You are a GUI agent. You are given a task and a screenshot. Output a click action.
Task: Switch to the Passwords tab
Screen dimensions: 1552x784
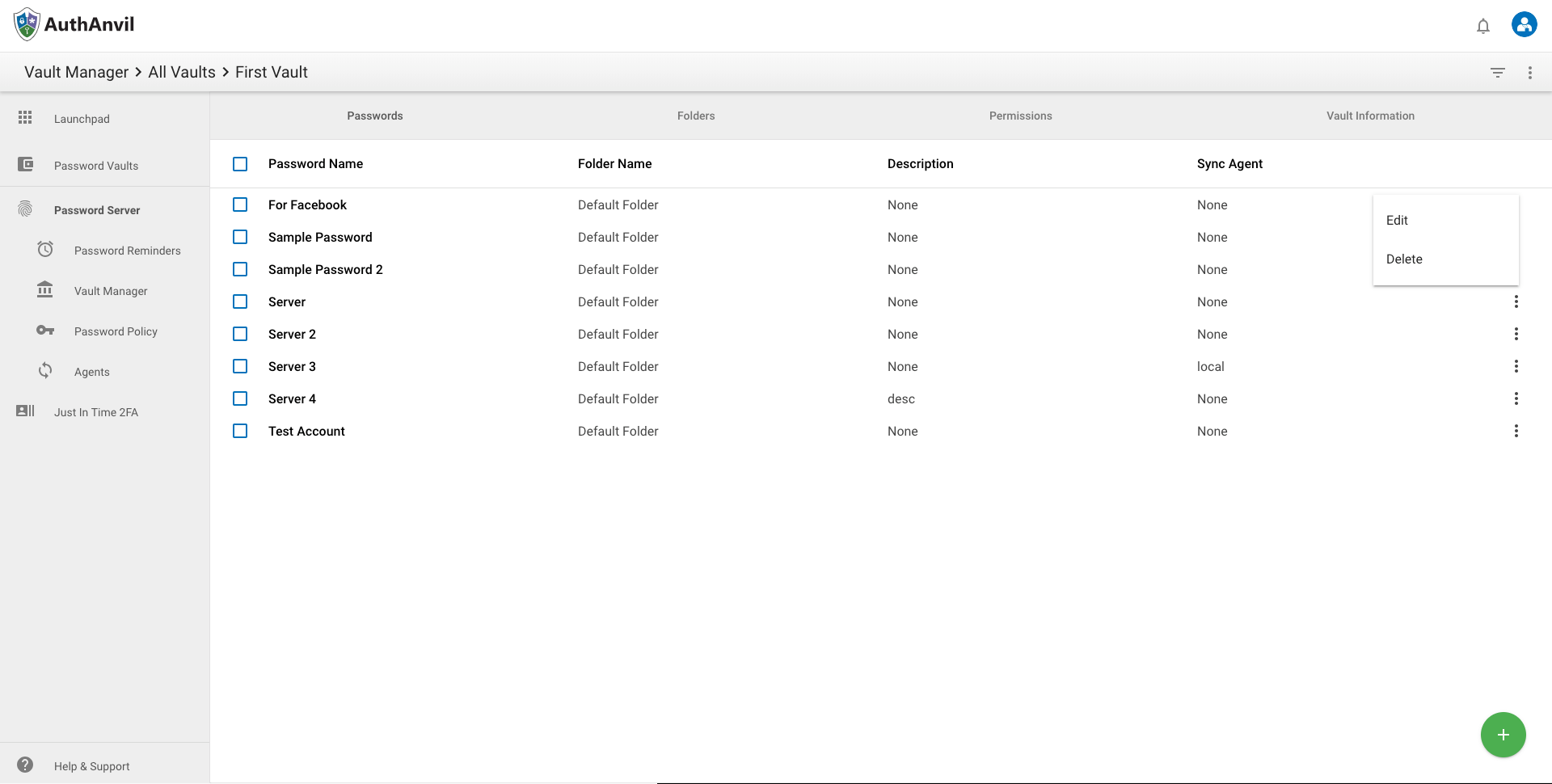[375, 116]
